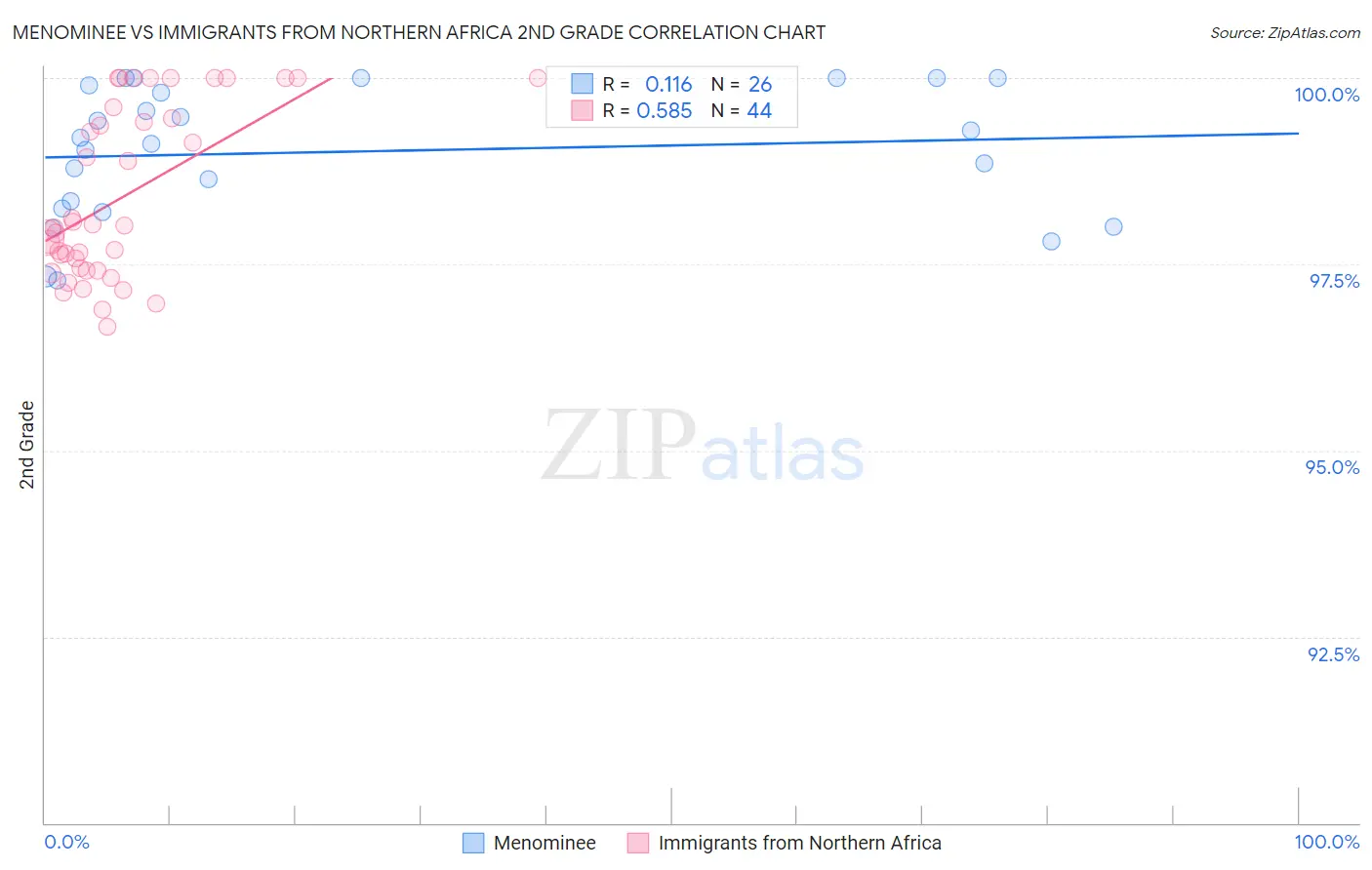This screenshot has width=1372, height=870.
Task: Click the 100.0% x-axis label at bottom right
Action: point(1326,842)
